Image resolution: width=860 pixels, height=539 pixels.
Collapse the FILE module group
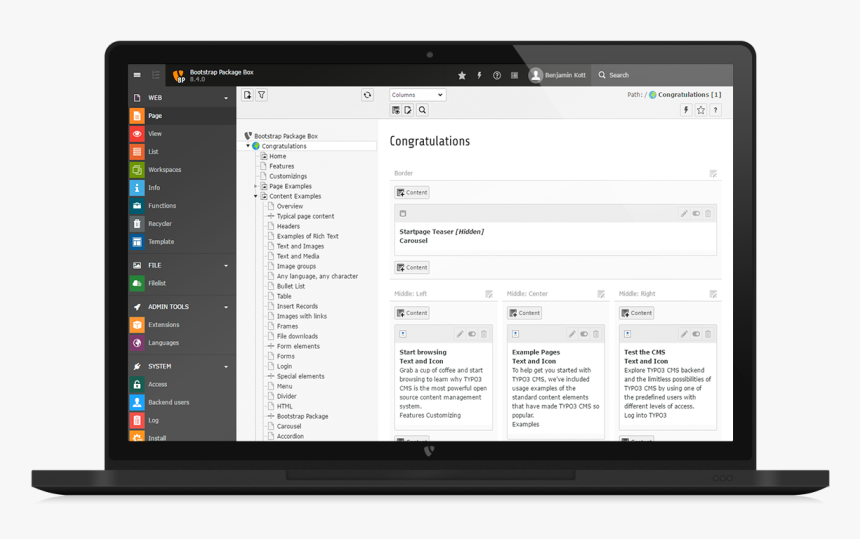(x=226, y=266)
